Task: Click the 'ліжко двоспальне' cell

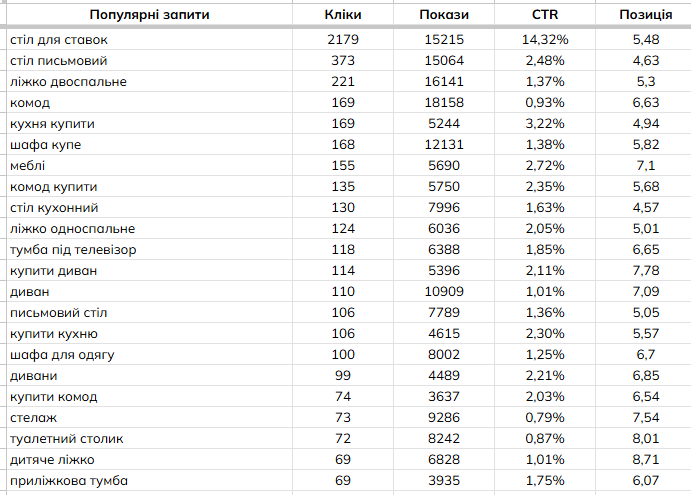Action: click(68, 81)
